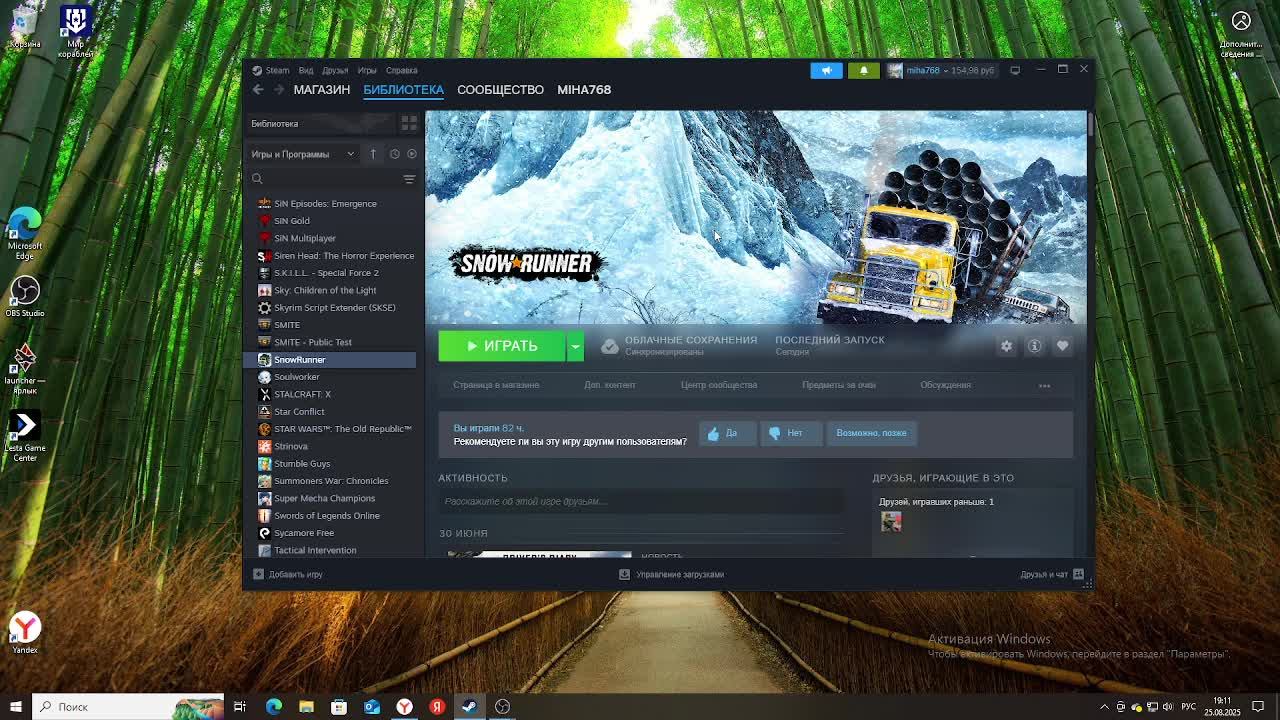Select Skyrim Script Extender (SKSE)
Screen dimensions: 1280x720
[x=332, y=308]
